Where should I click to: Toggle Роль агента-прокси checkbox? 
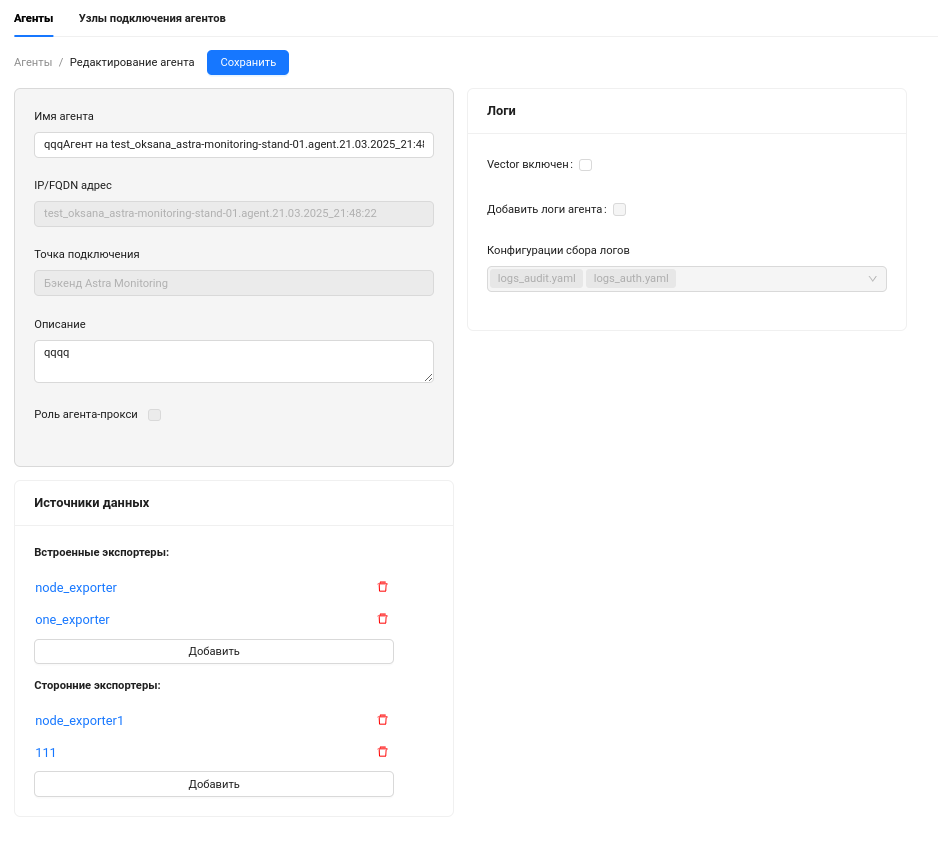pos(154,415)
